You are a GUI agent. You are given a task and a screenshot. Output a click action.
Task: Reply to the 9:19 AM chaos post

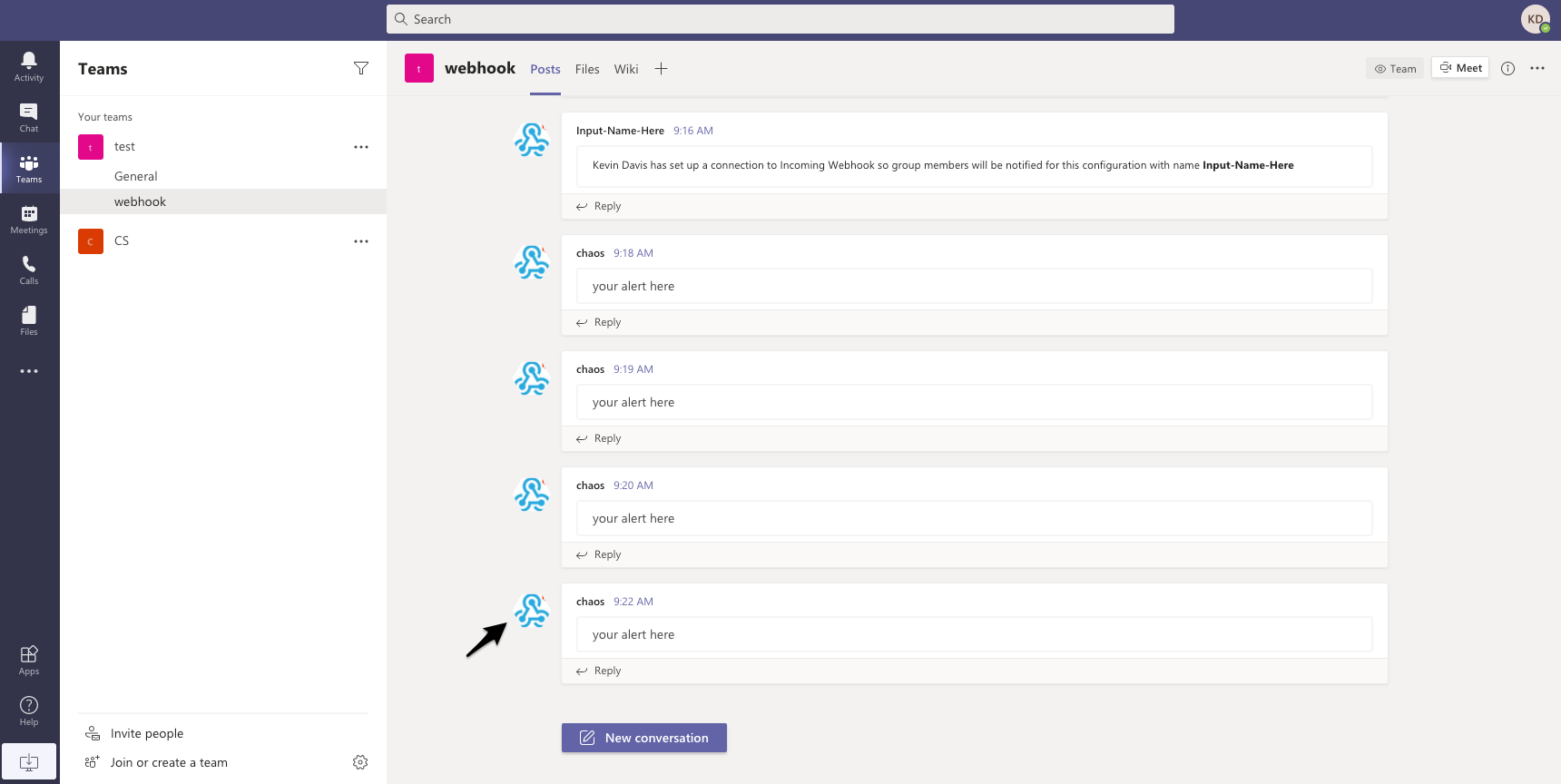point(599,438)
